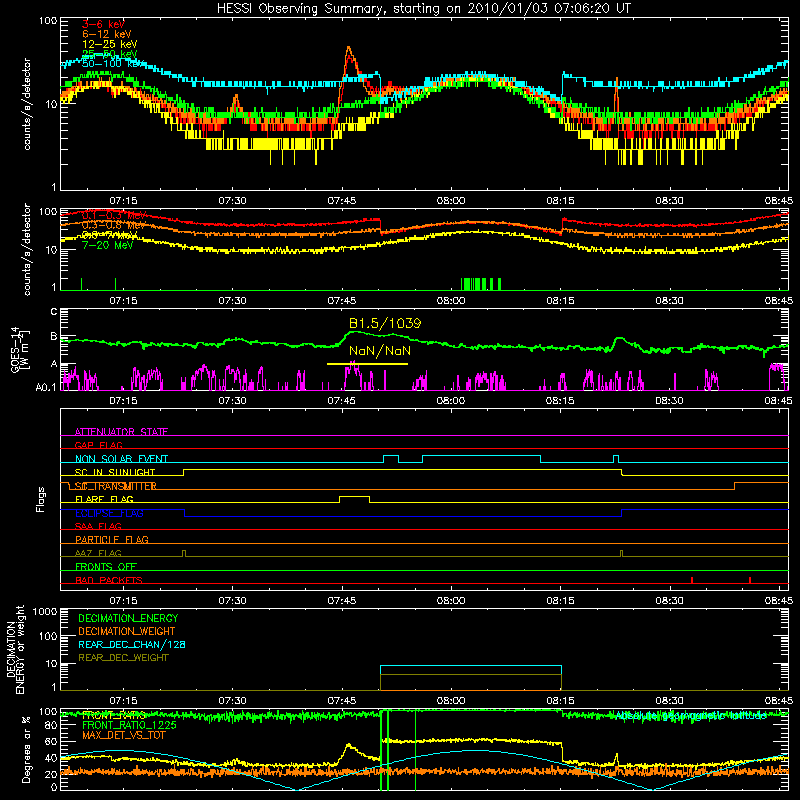Click the cyan decimation rectangle top edge

pyautogui.click(x=471, y=666)
